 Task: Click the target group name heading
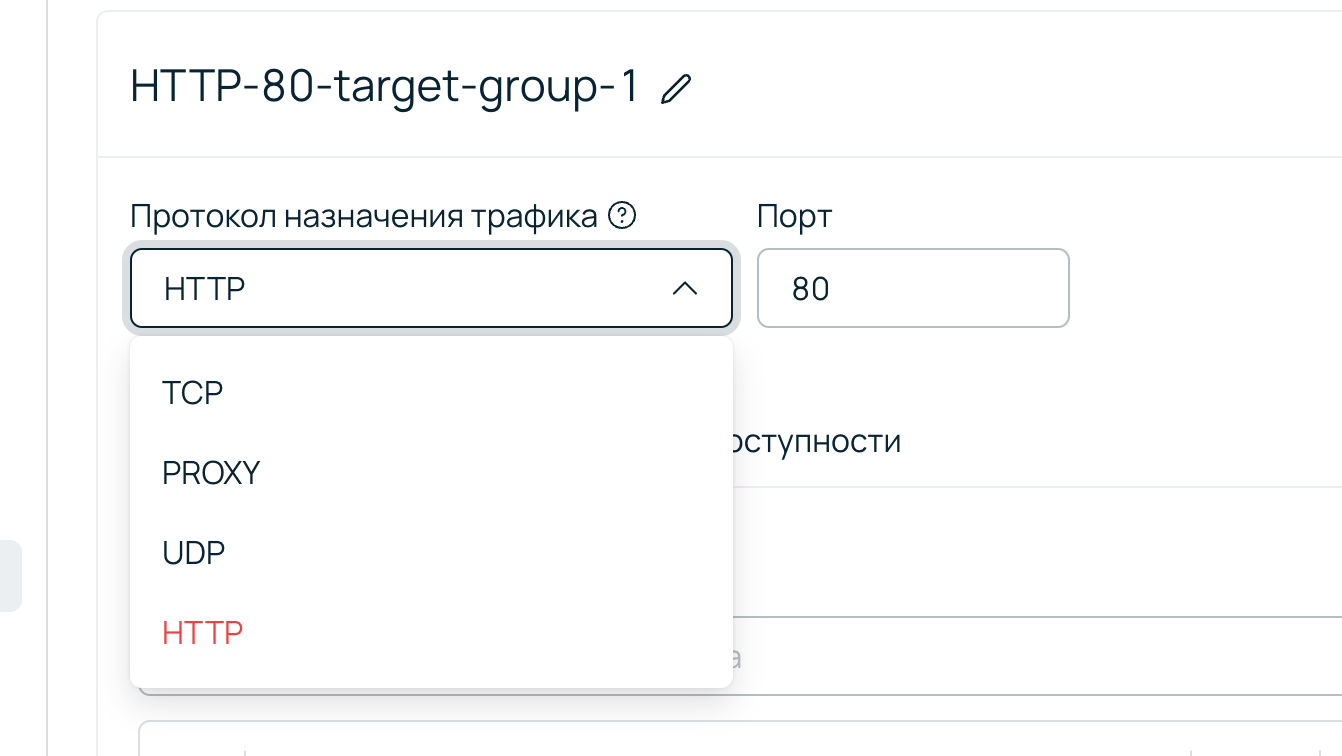[384, 86]
